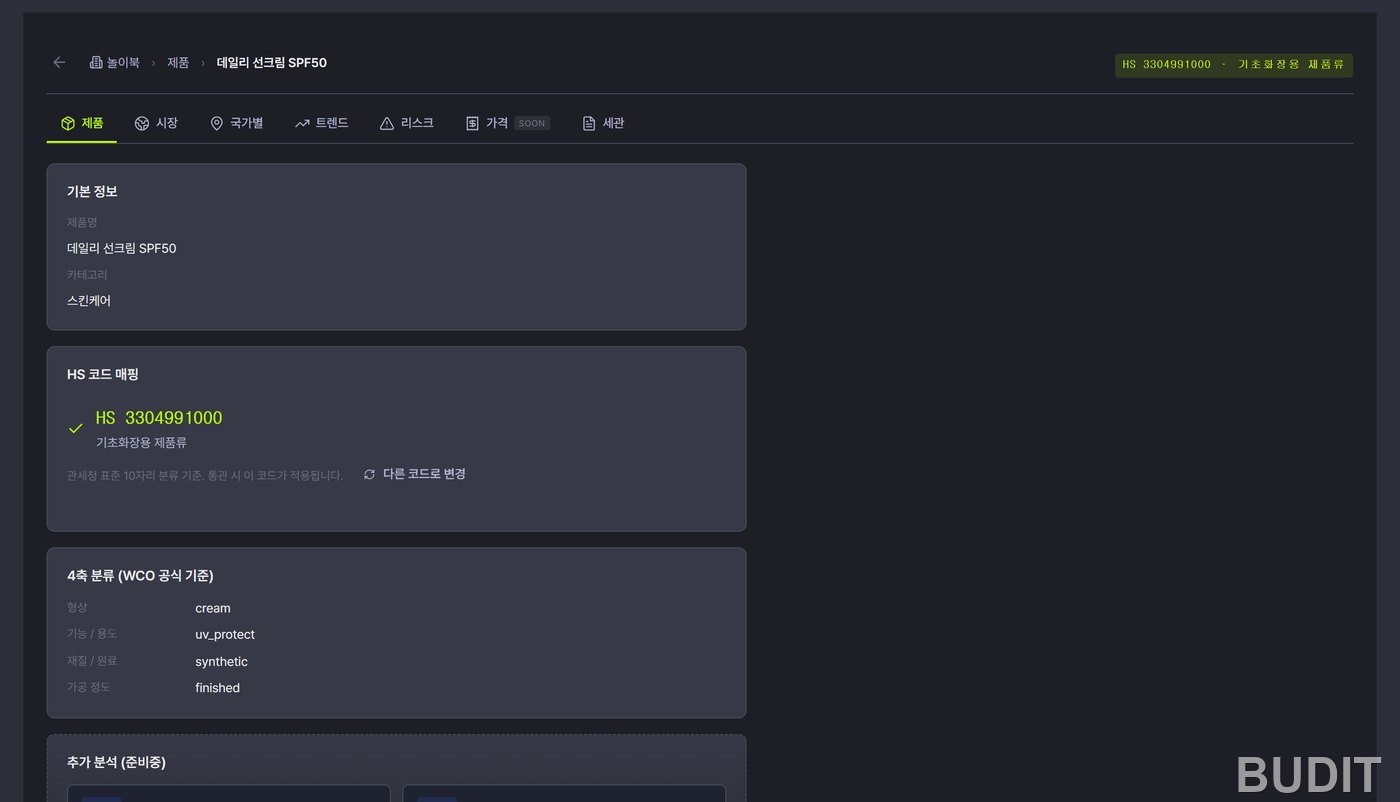Open the 놀이북 breadcrumb link
This screenshot has width=1400, height=802.
pyautogui.click(x=114, y=63)
